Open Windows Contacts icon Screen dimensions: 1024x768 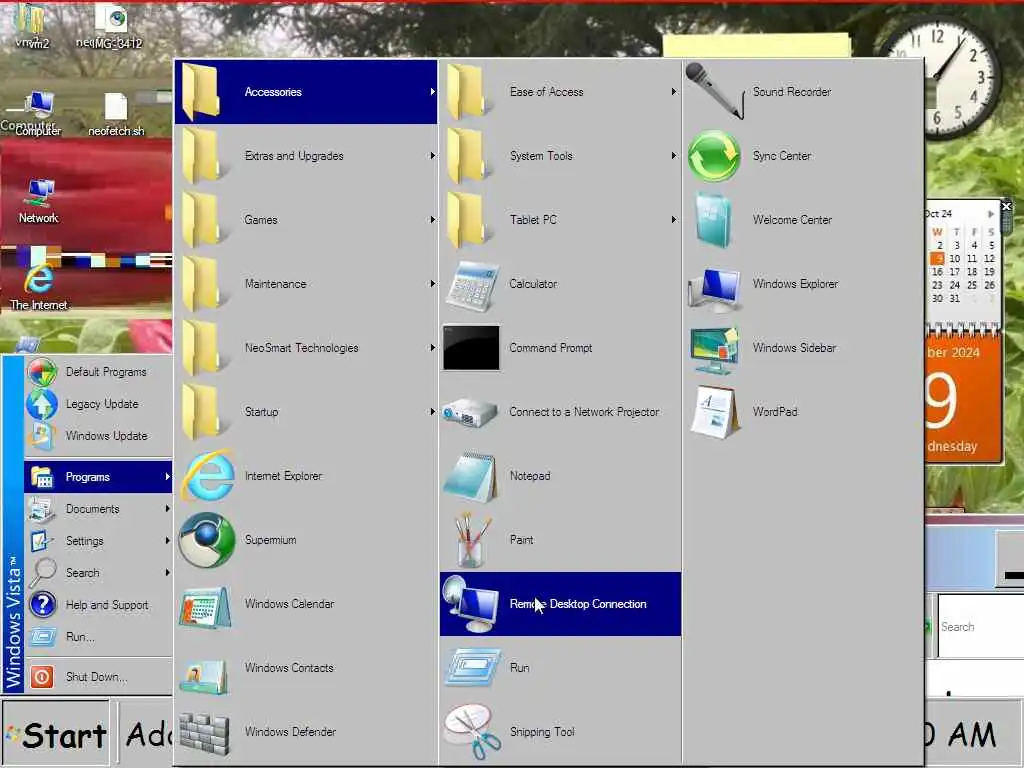point(204,676)
